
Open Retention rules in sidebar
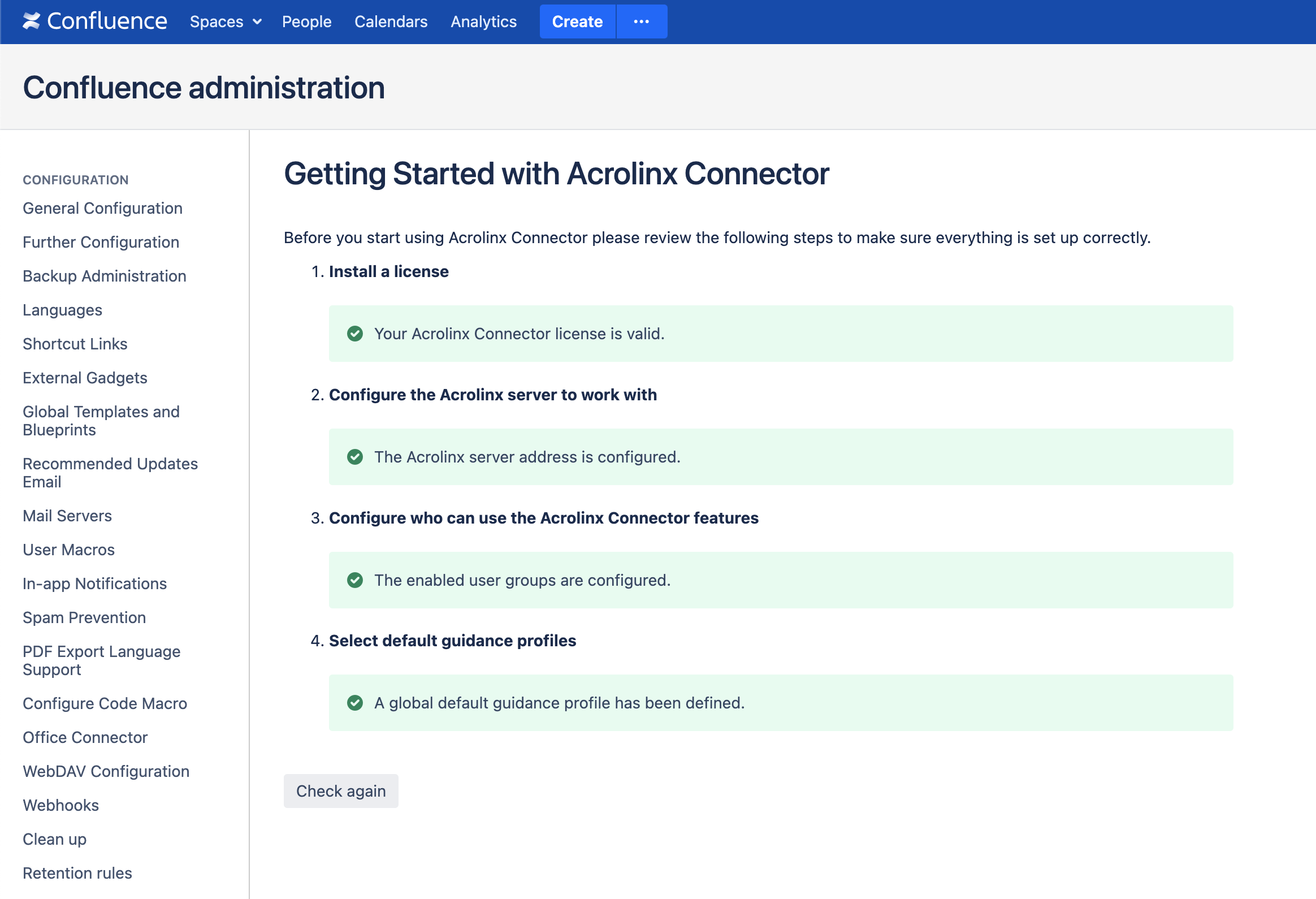coord(77,873)
